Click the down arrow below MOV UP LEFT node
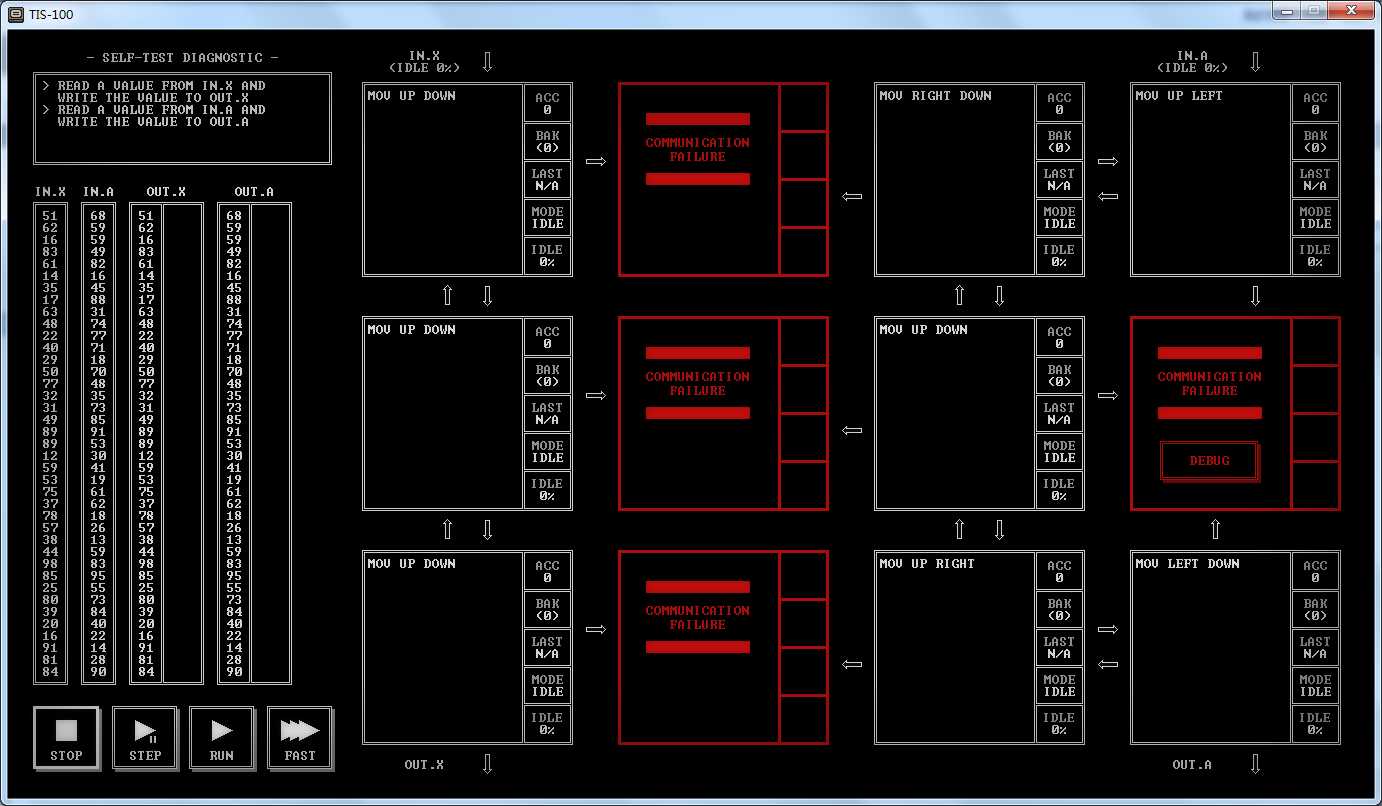Screen dimensions: 1382x806 1256,296
